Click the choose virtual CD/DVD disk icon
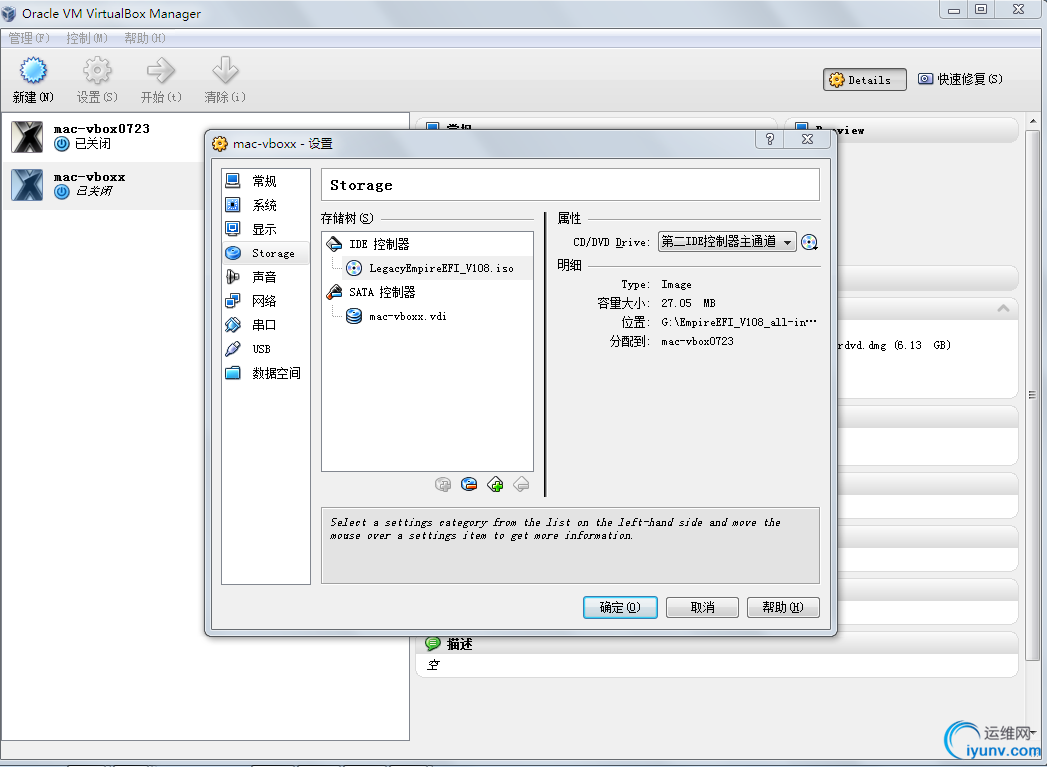The height and width of the screenshot is (767, 1047). coord(809,242)
